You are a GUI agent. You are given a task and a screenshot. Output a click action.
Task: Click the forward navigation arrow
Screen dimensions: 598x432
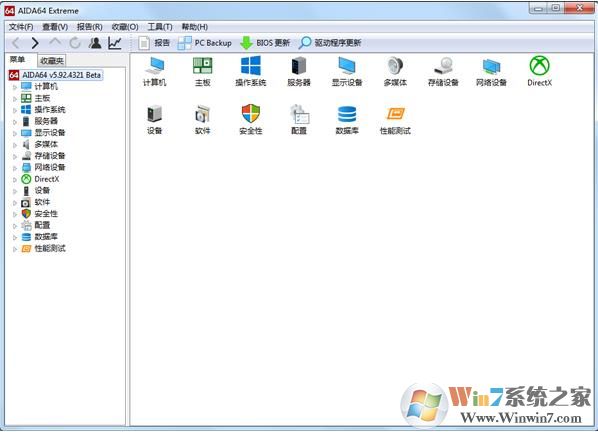pyautogui.click(x=35, y=43)
